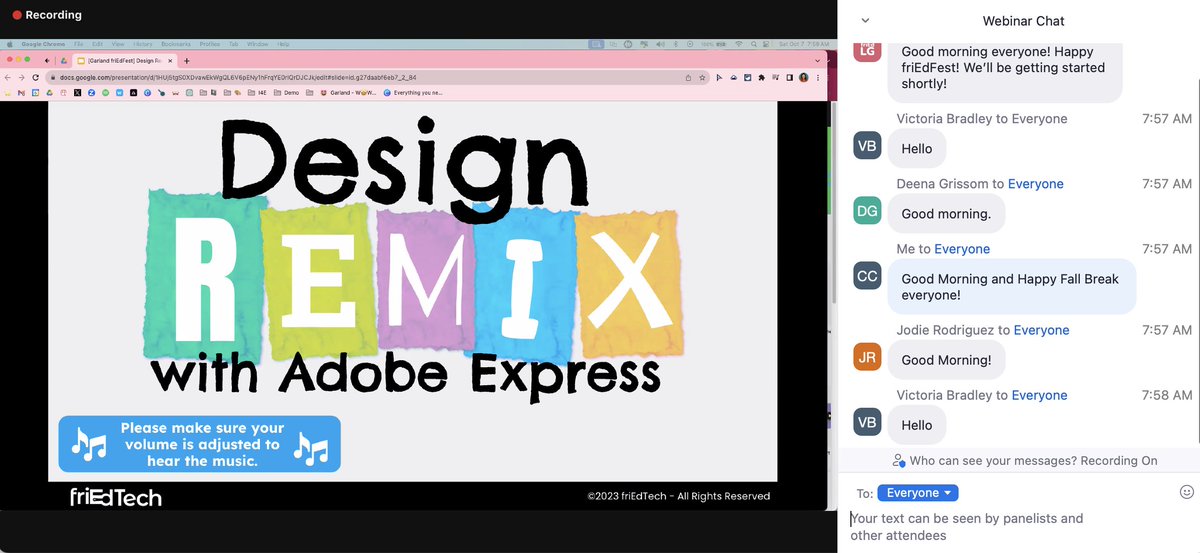The height and width of the screenshot is (553, 1200).
Task: Select Jodie's "Good Morning!" message bubble
Action: (x=947, y=360)
